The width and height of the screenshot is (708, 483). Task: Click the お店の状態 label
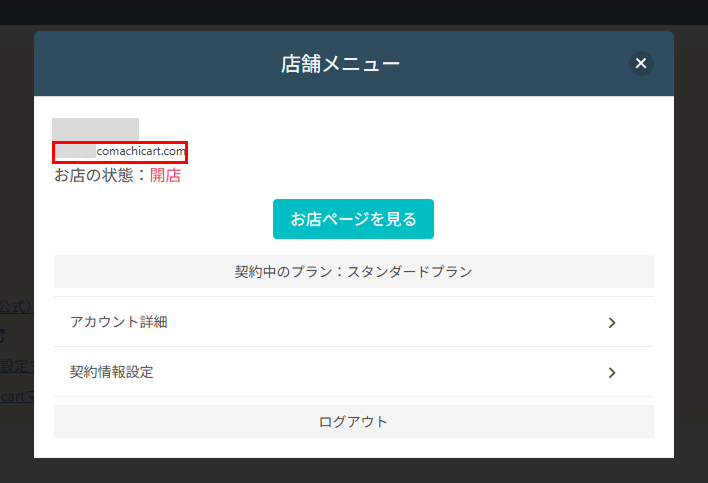(100, 176)
